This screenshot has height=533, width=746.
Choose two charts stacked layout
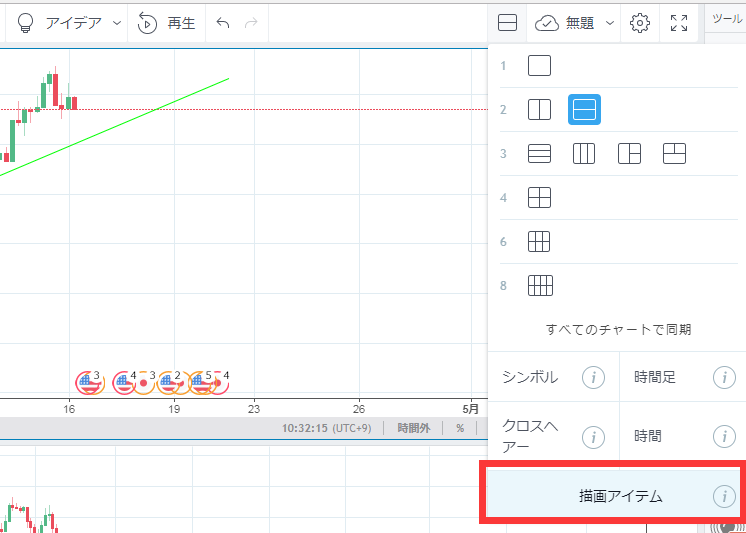(584, 109)
